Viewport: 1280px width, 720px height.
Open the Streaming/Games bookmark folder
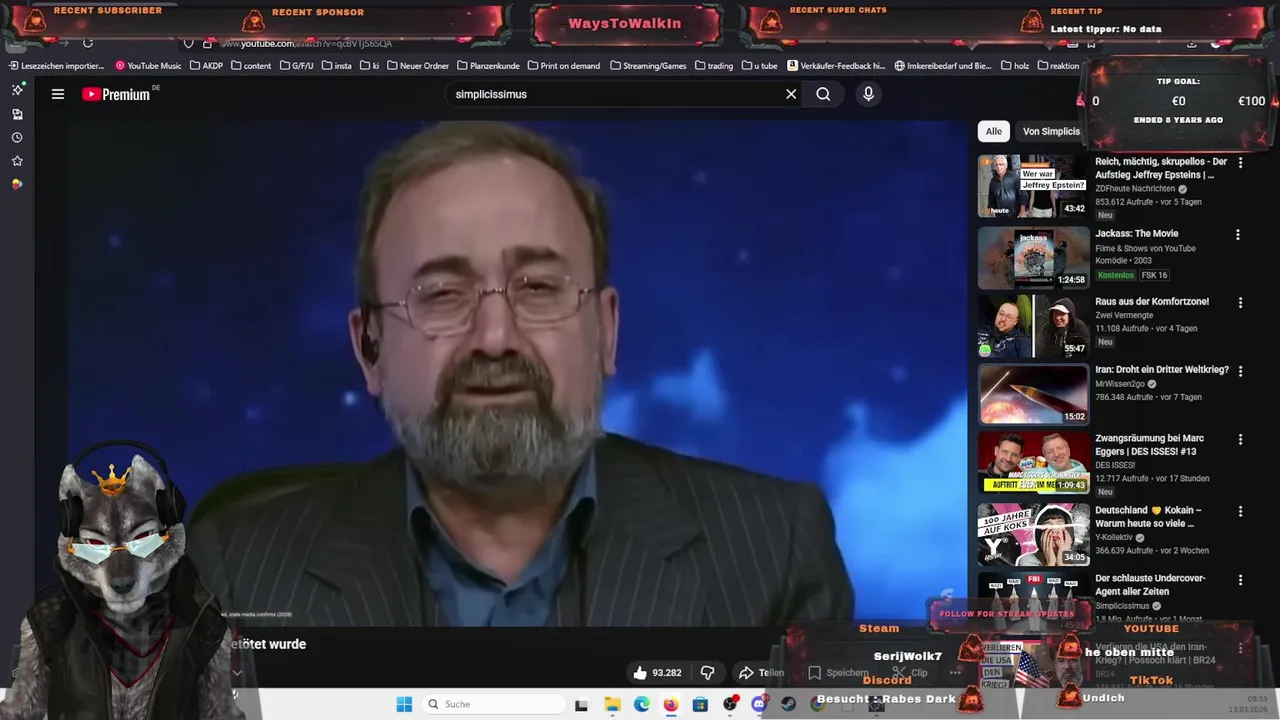647,66
